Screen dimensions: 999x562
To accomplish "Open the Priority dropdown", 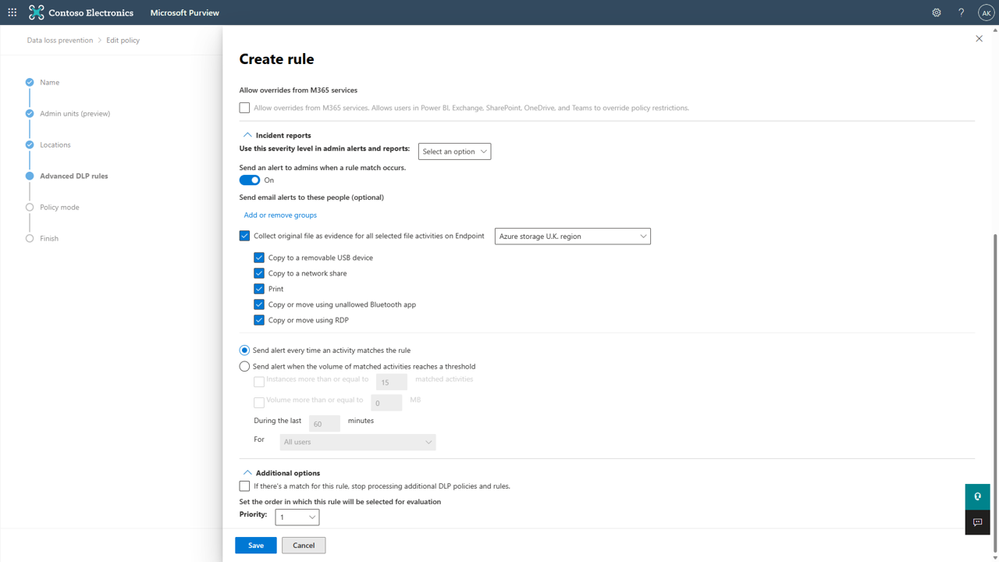I will (x=297, y=517).
